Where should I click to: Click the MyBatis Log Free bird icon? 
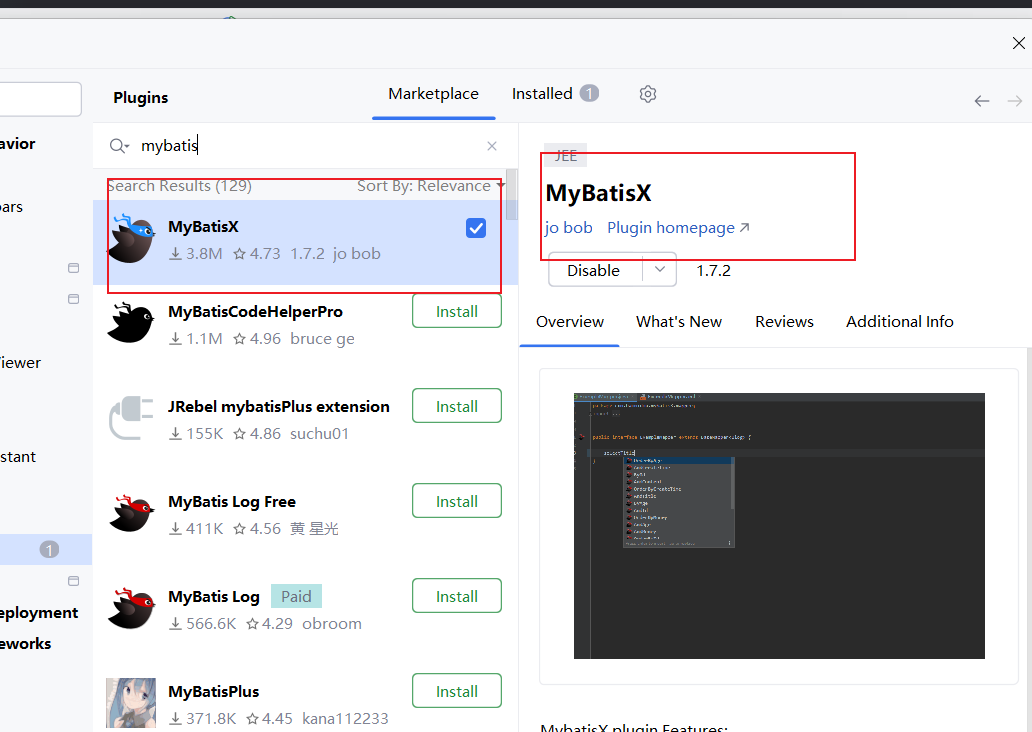[x=131, y=514]
